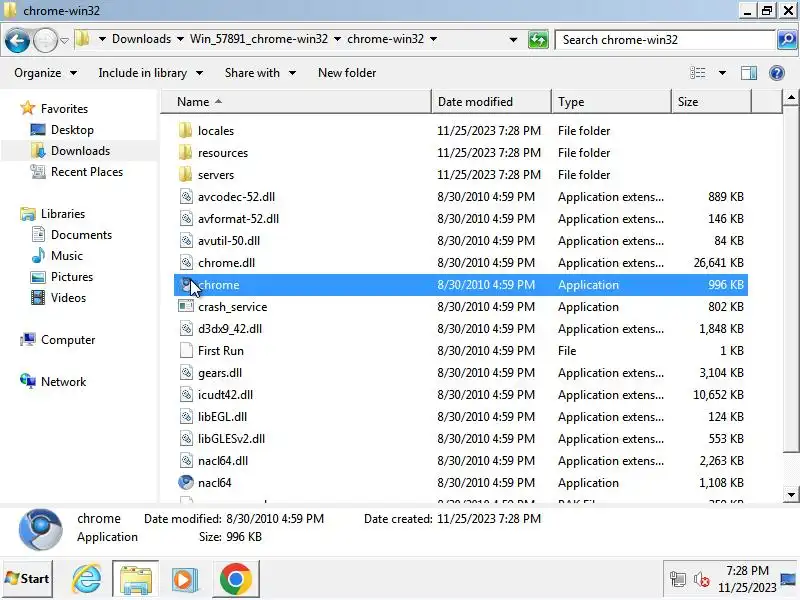800x600 pixels.
Task: Sort by the Date modified column header
Action: [491, 102]
